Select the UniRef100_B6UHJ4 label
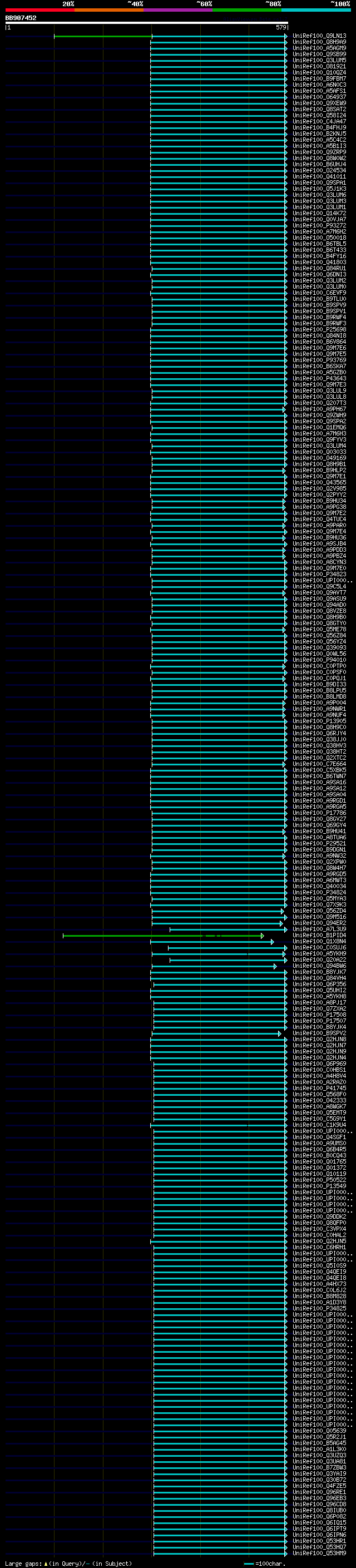The width and height of the screenshot is (356, 1568). (319, 164)
